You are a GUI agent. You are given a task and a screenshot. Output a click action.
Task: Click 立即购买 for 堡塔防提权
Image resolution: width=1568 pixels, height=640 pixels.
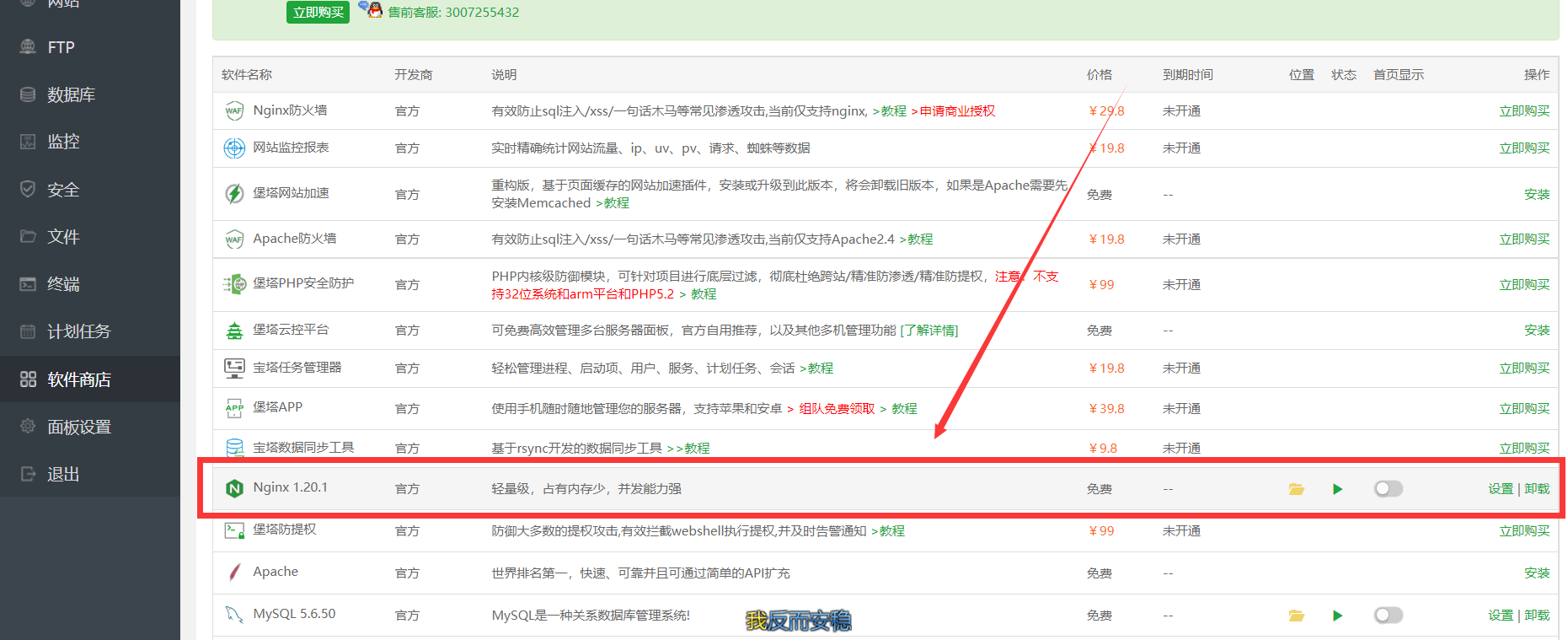(x=1524, y=531)
